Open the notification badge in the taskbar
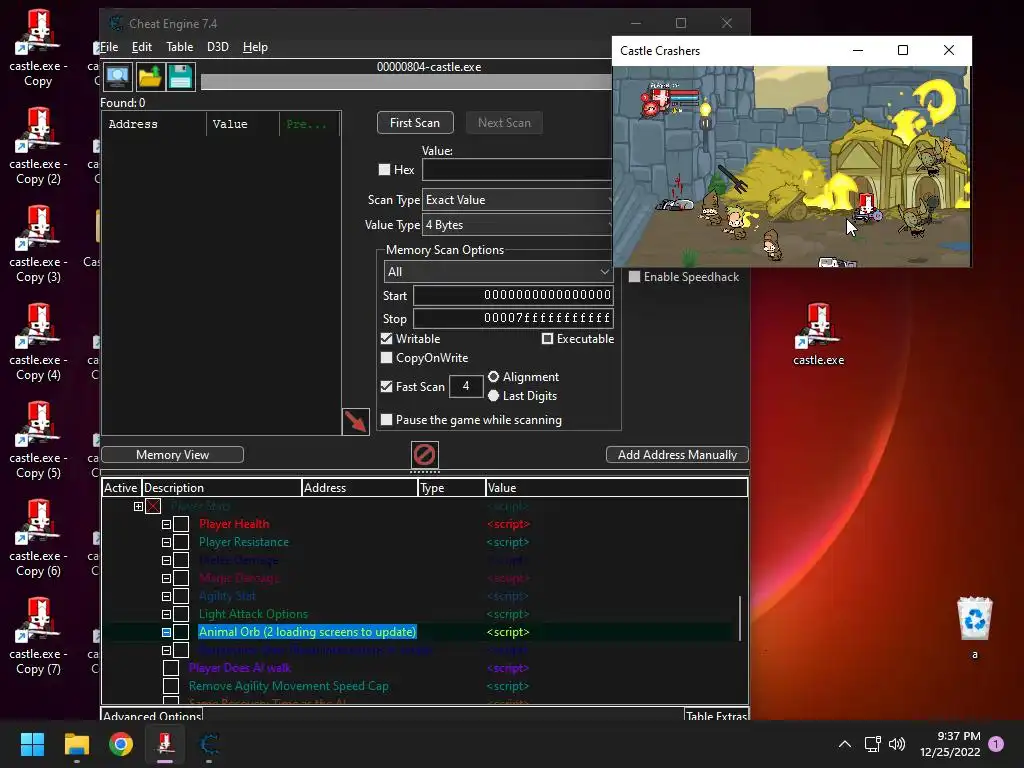The width and height of the screenshot is (1024, 768). coord(996,744)
